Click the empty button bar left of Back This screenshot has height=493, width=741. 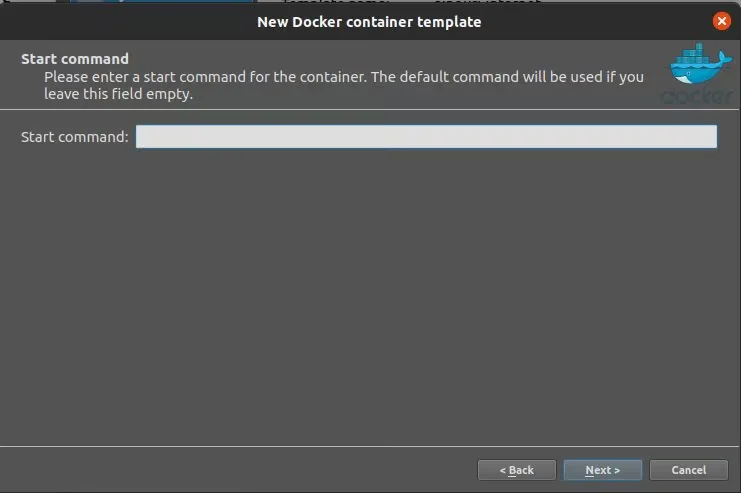pos(240,470)
